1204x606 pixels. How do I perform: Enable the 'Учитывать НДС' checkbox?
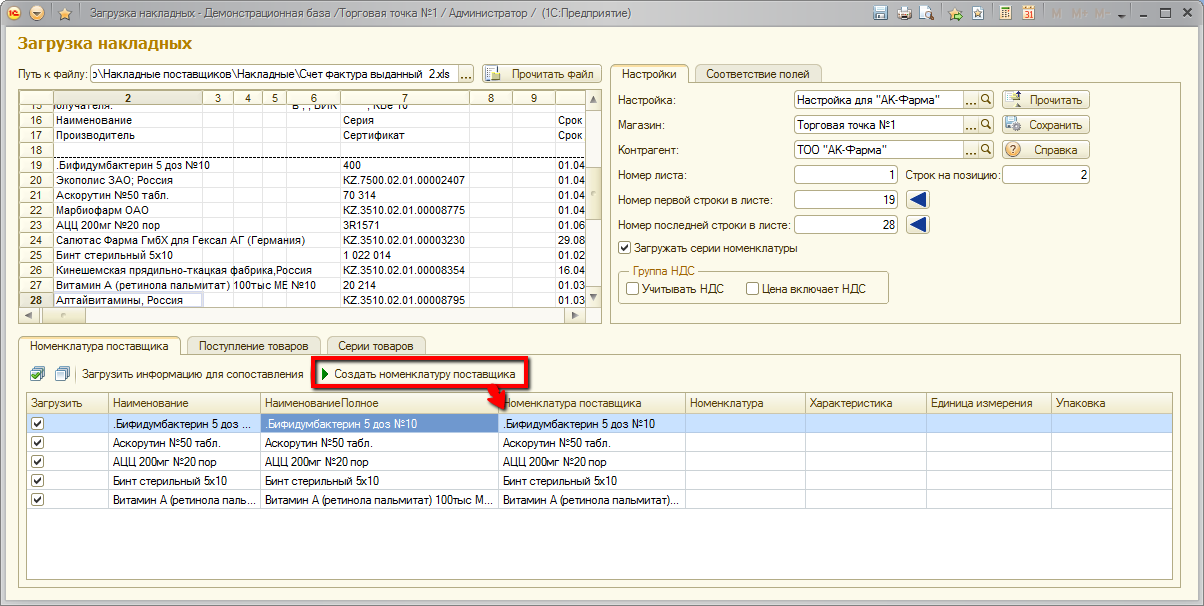point(632,289)
